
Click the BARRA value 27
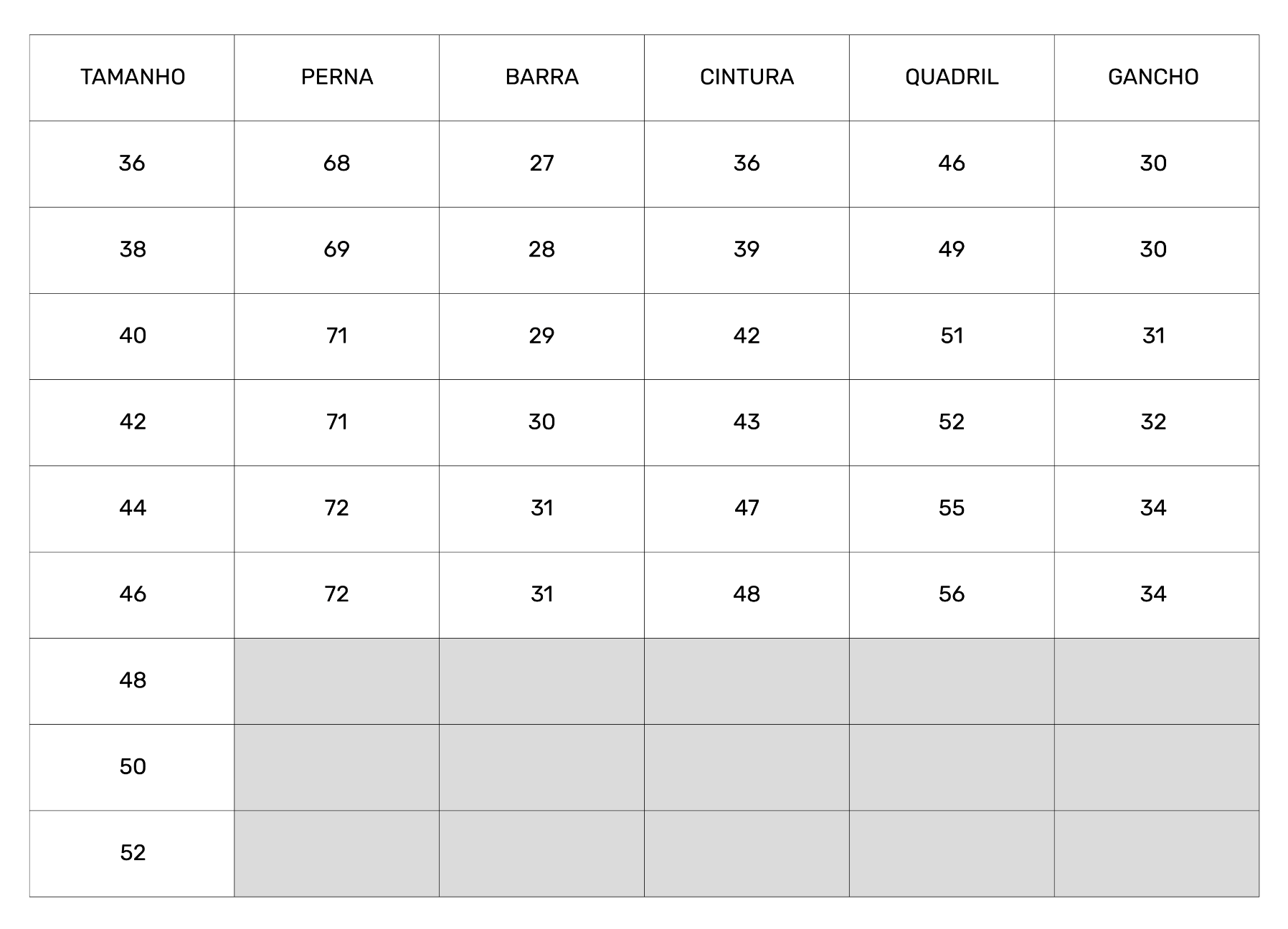[x=542, y=163]
